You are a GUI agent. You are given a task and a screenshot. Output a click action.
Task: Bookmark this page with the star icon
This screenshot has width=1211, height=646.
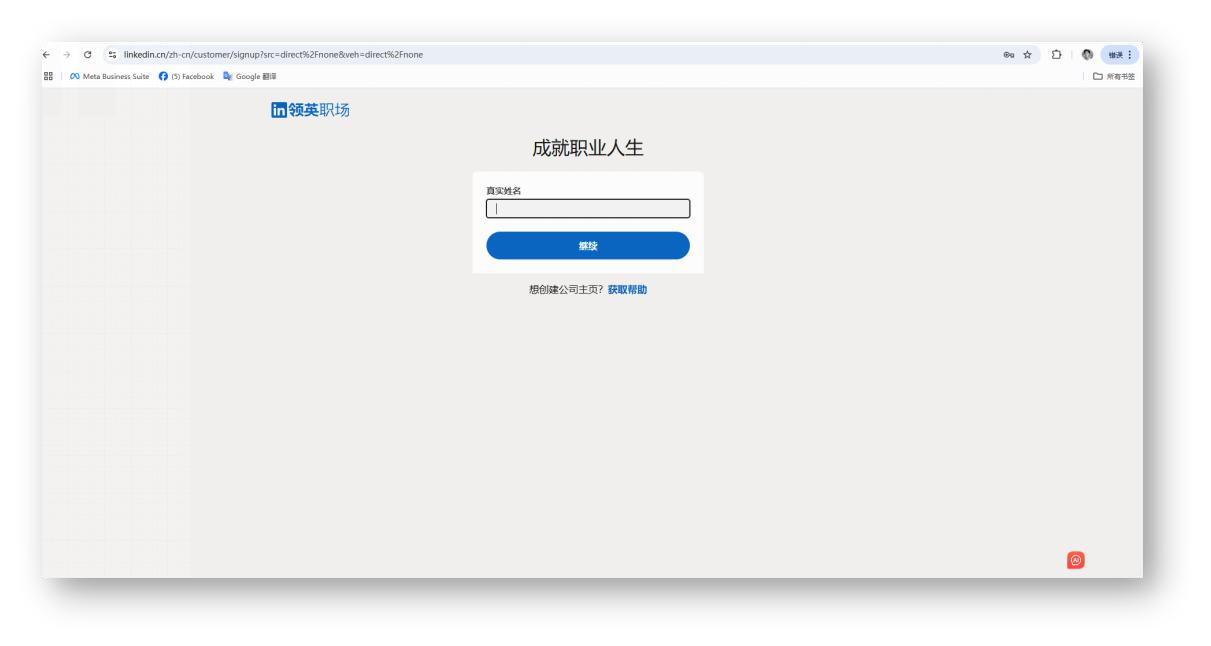tap(1029, 54)
